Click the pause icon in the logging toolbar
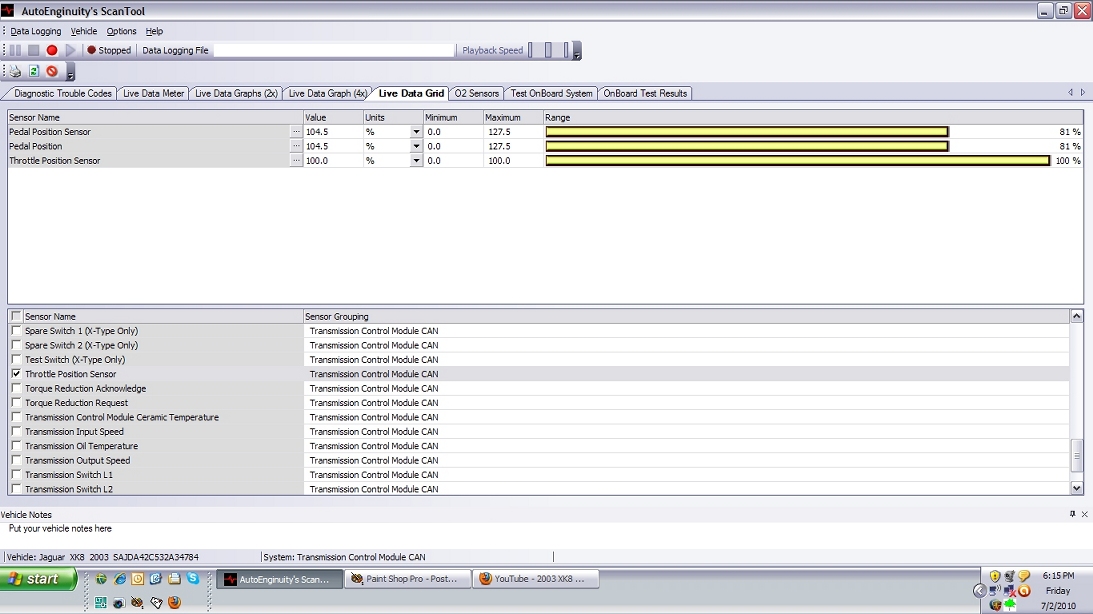The image size is (1093, 614). pos(15,50)
